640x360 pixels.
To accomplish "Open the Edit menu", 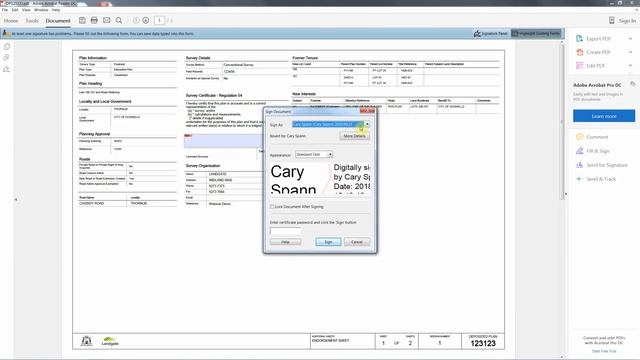I will click(15, 10).
